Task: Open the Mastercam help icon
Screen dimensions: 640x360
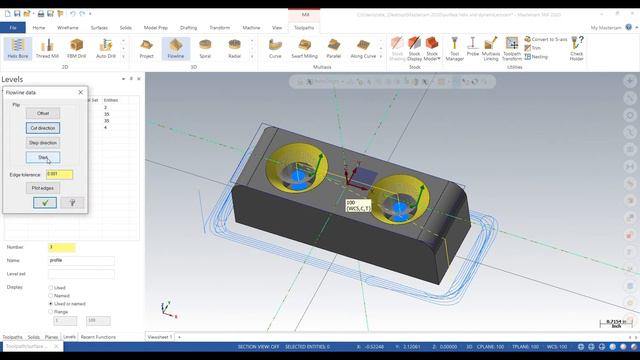Action: 629,27
